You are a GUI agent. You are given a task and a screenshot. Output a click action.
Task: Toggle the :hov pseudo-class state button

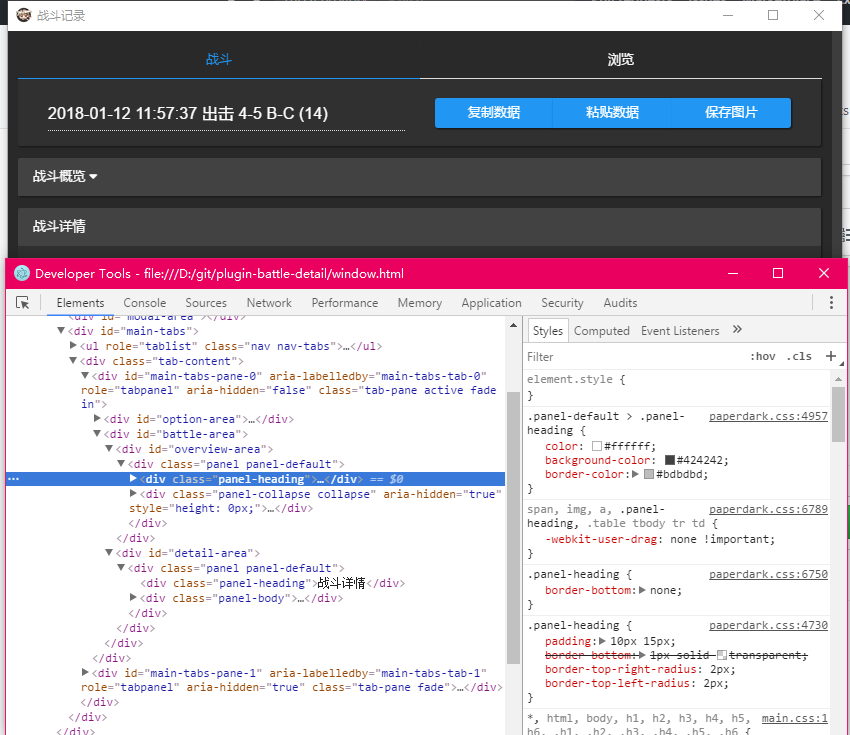(762, 356)
